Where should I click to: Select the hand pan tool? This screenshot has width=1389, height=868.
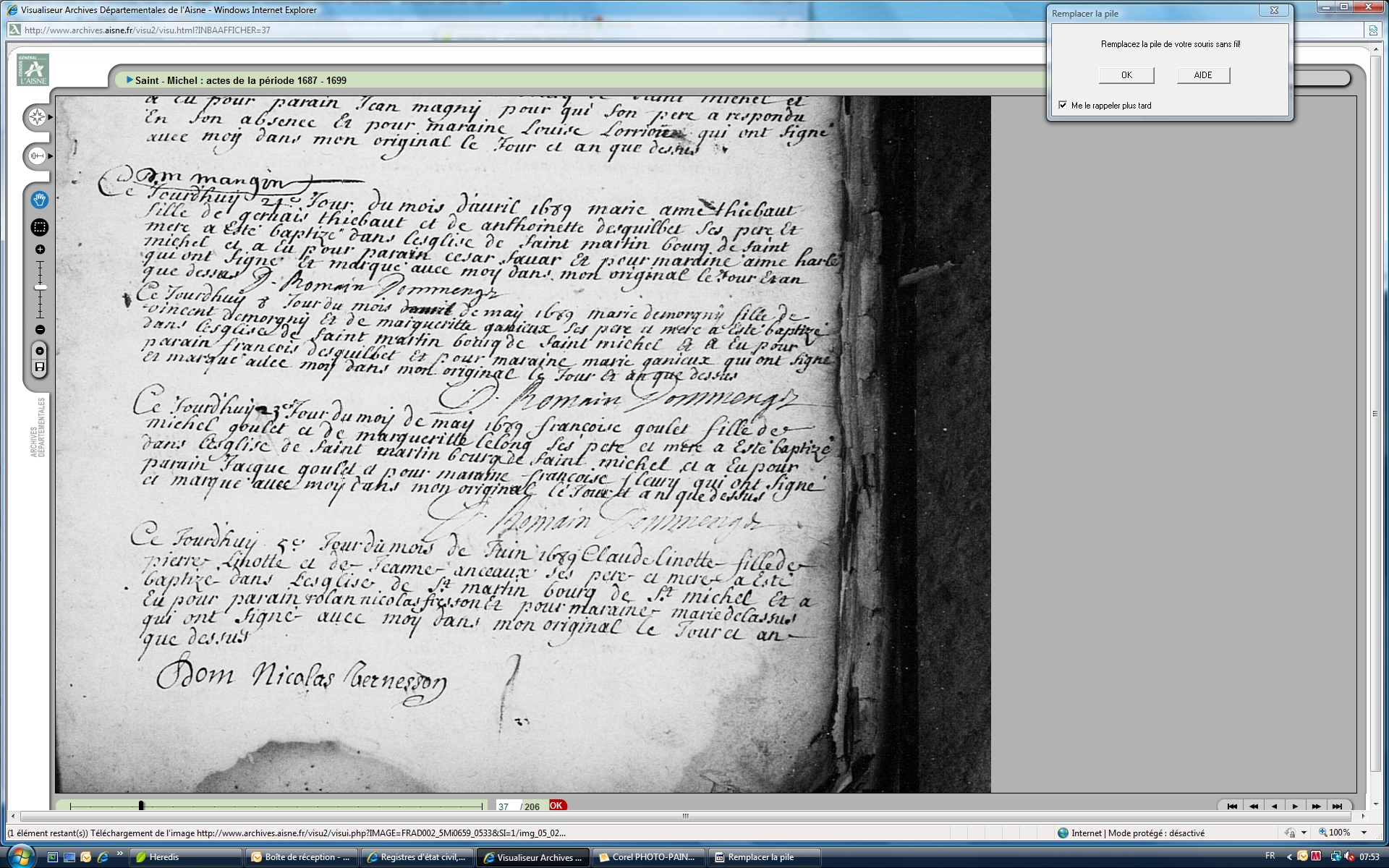(x=40, y=199)
